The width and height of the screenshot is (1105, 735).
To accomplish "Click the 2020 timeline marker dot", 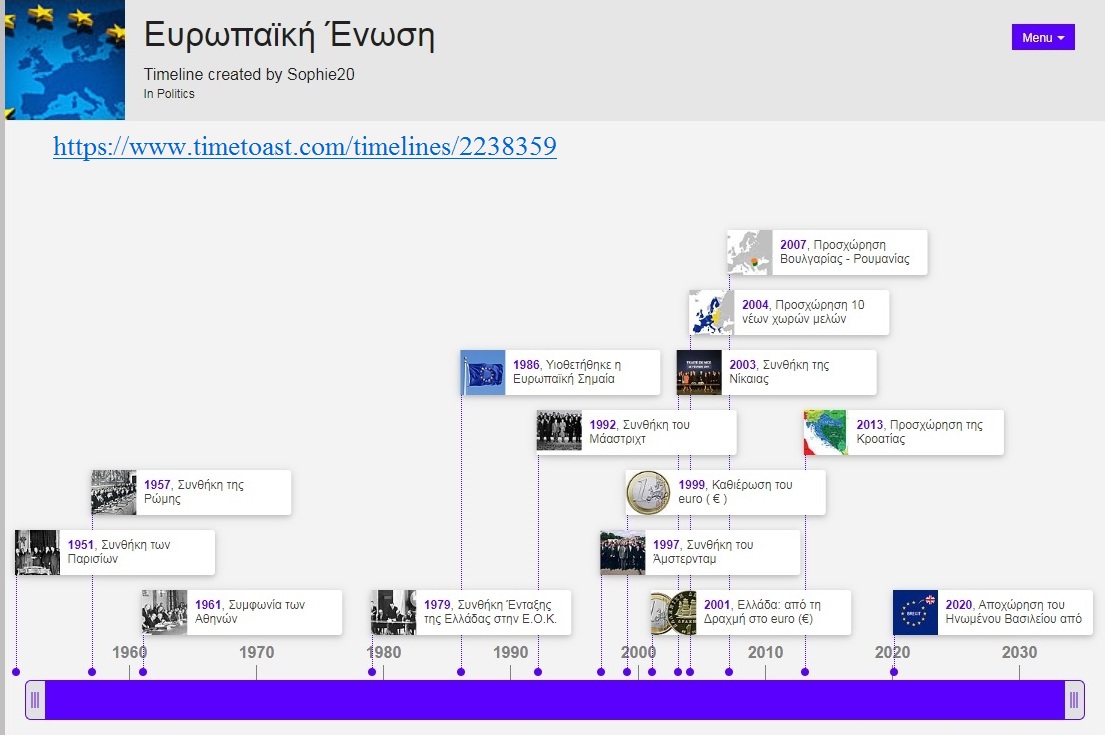I will 894,672.
